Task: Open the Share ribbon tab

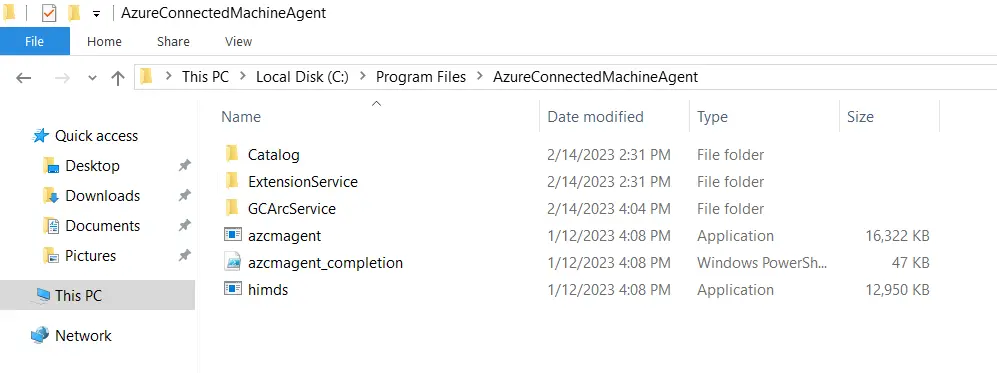Action: click(x=173, y=41)
